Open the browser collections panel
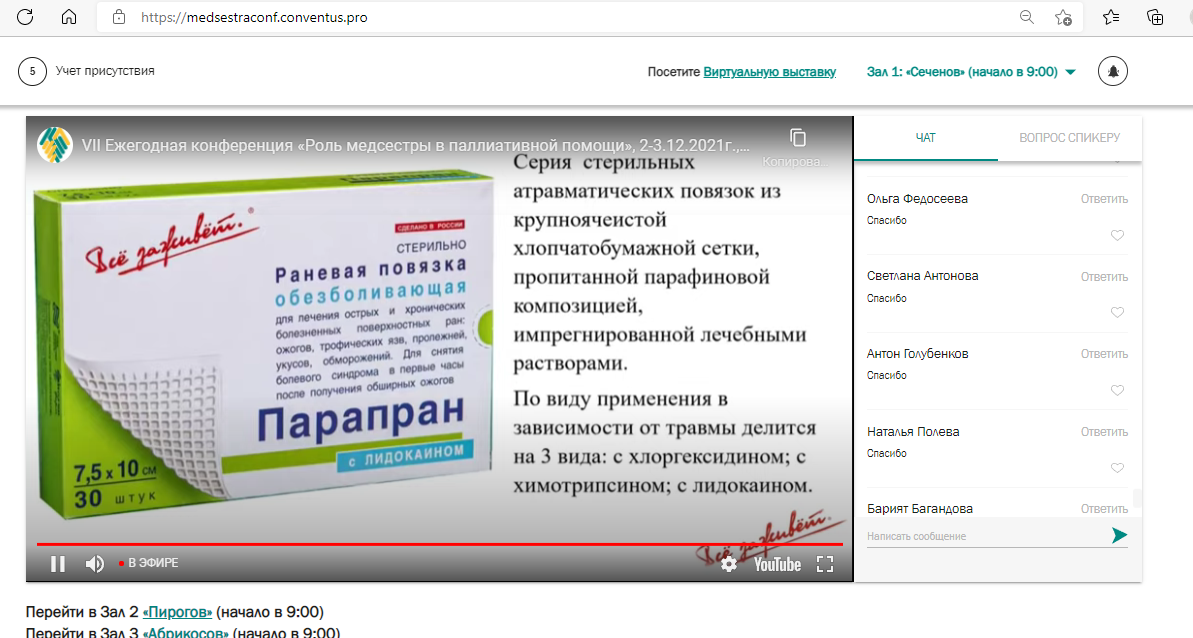Screen dimensions: 1193x638 [1155, 17]
